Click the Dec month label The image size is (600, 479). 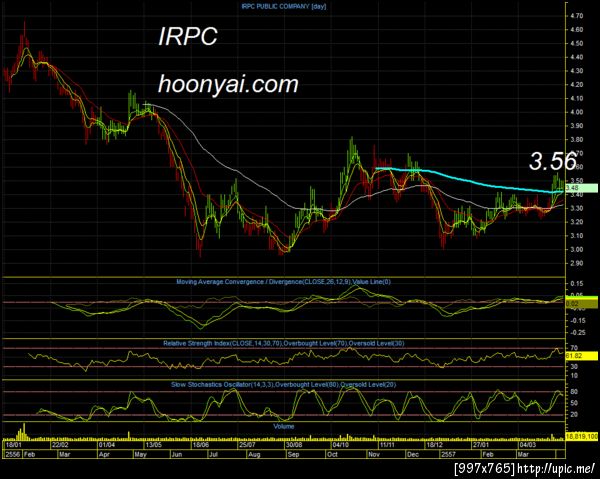(413, 455)
